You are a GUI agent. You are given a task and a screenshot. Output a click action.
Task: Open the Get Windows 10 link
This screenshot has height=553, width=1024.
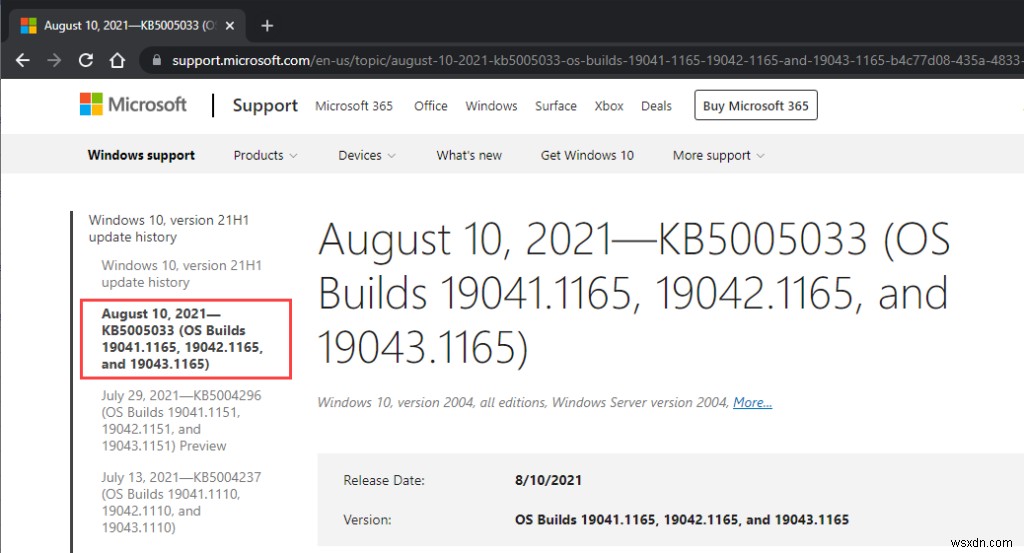pos(587,155)
